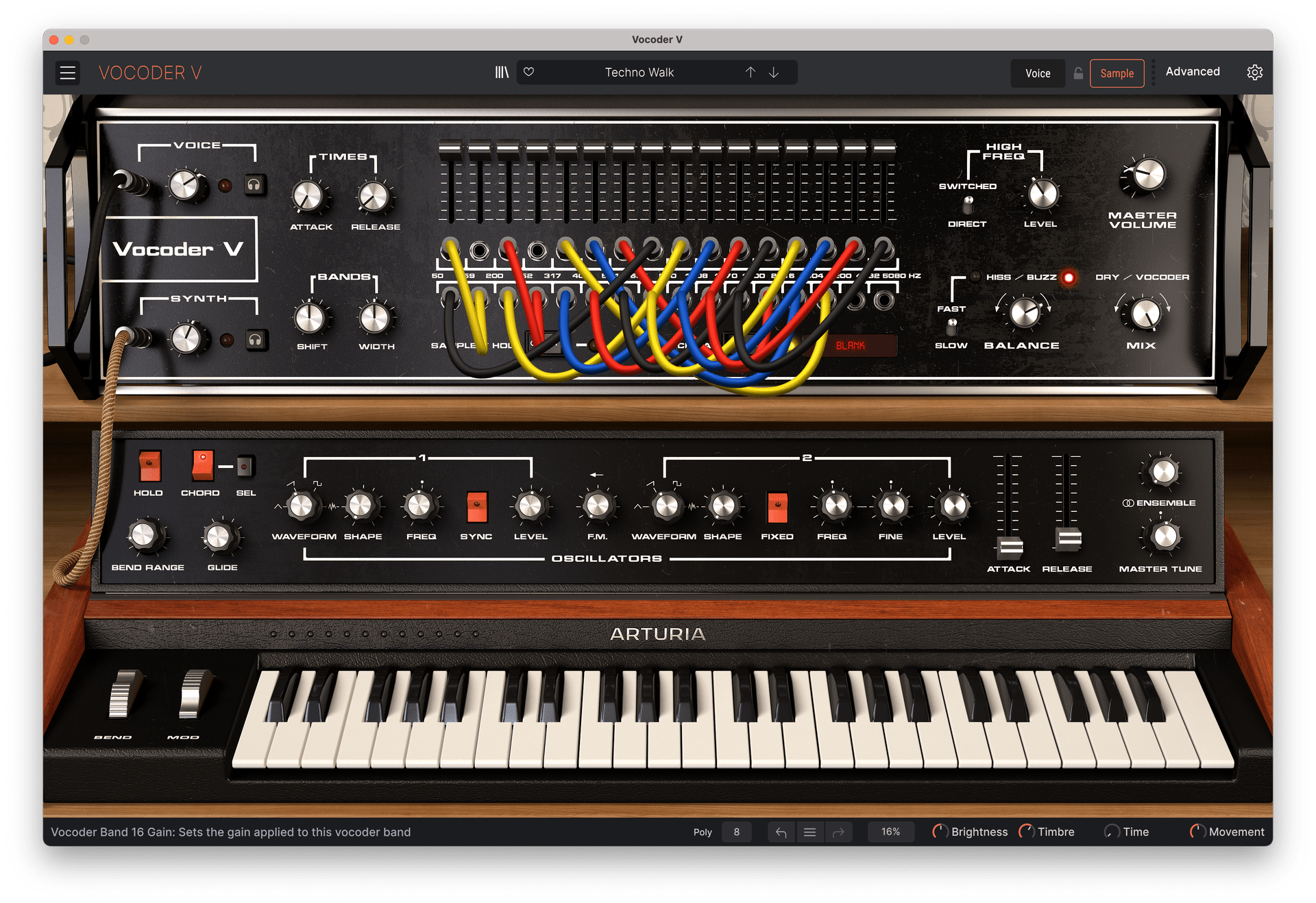This screenshot has width=1316, height=903.
Task: Click the Bands Shift knob
Action: pyautogui.click(x=310, y=318)
